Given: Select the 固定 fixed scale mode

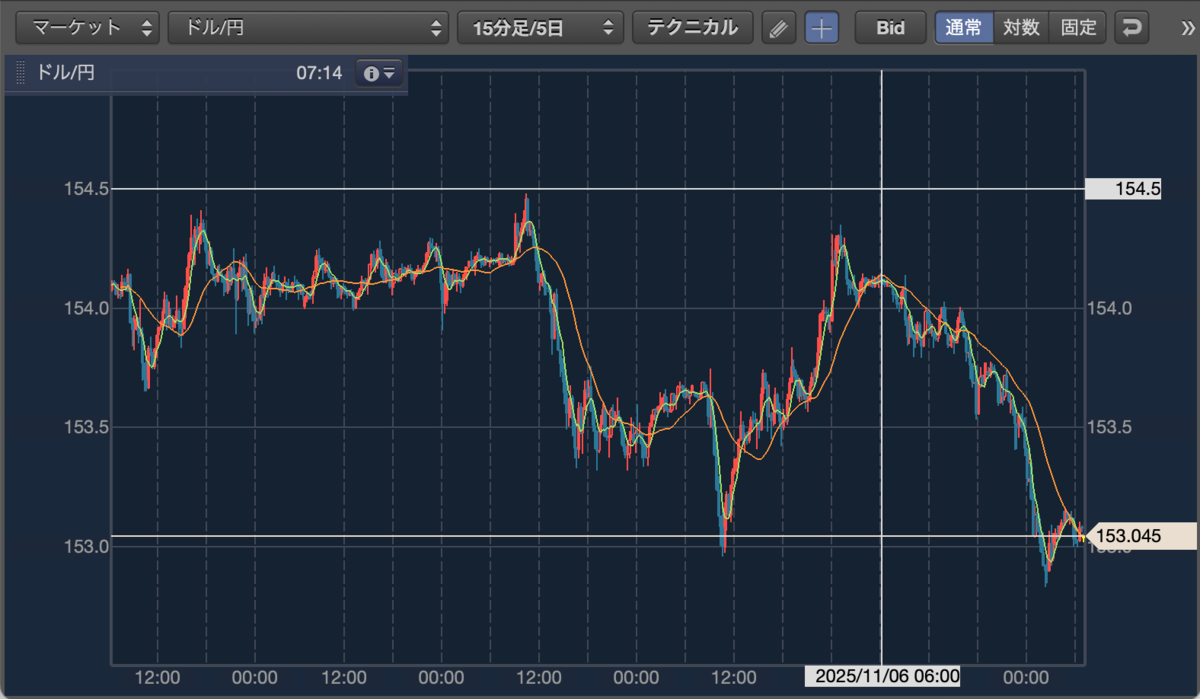Looking at the screenshot, I should (1078, 28).
